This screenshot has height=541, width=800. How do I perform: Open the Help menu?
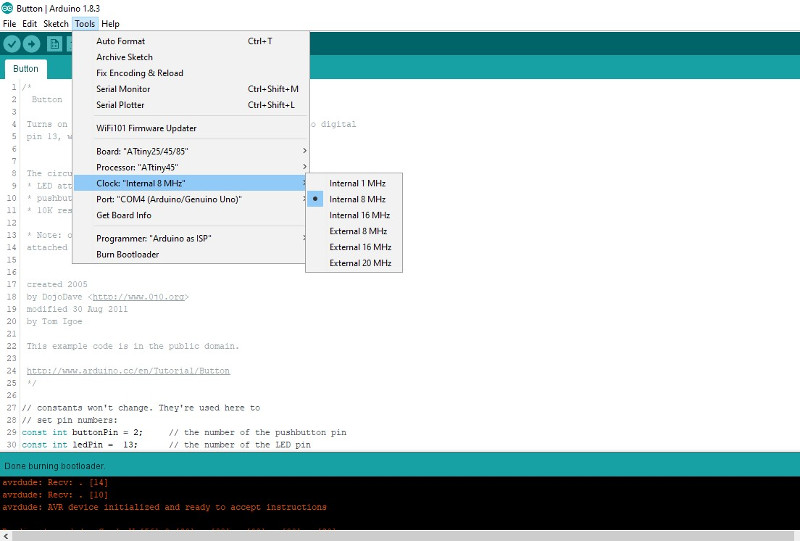[x=110, y=23]
